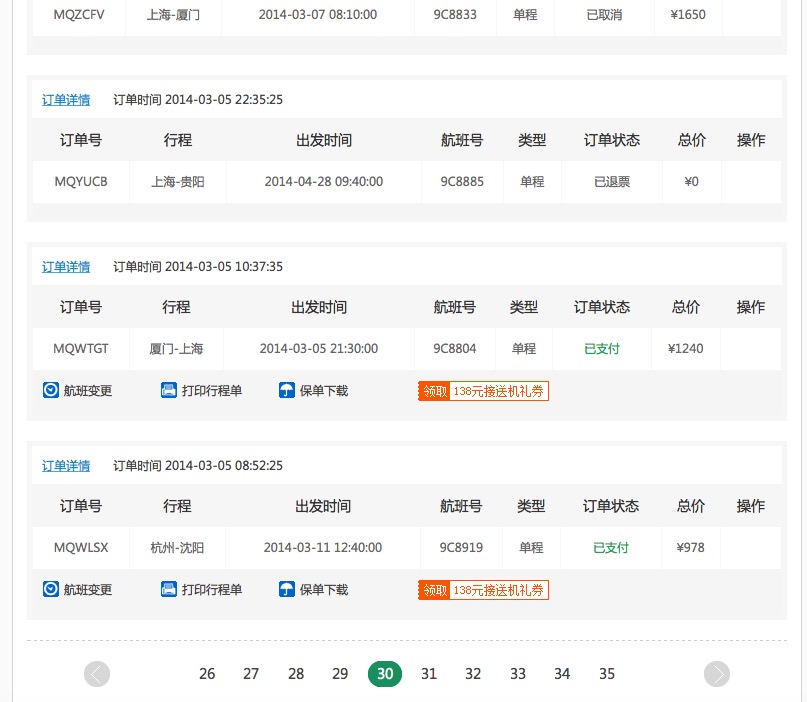Click print itinerary icon for order MQWLSX
807x702 pixels.
click(x=169, y=589)
